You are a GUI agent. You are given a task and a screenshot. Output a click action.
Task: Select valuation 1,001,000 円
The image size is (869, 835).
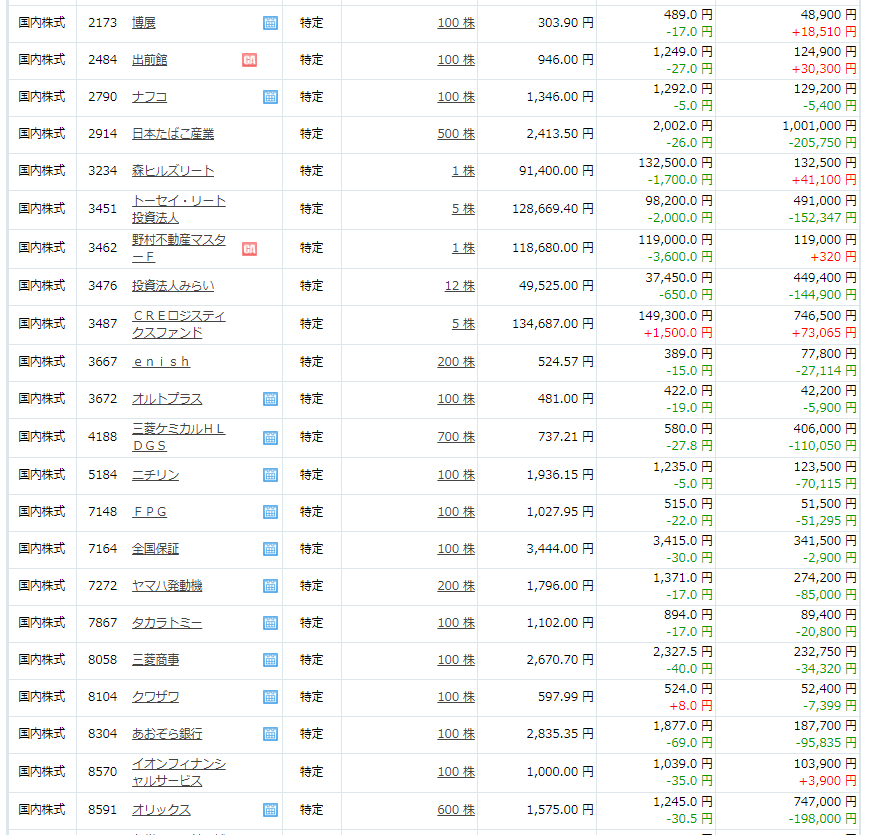[819, 126]
